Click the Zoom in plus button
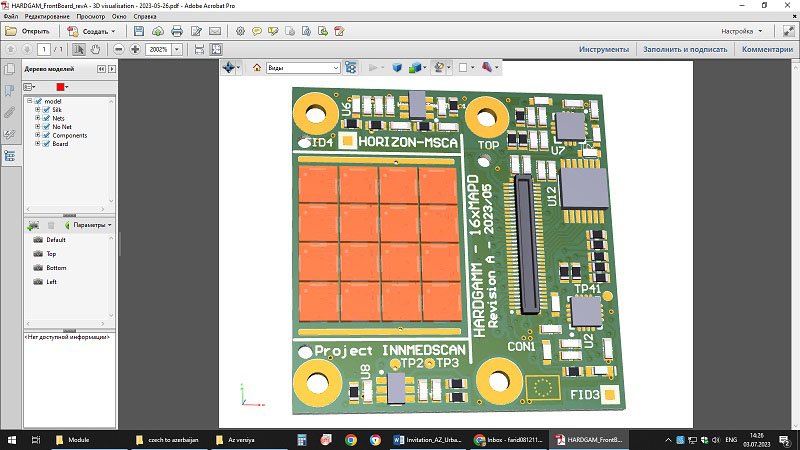This screenshot has height=450, width=800. click(x=135, y=49)
